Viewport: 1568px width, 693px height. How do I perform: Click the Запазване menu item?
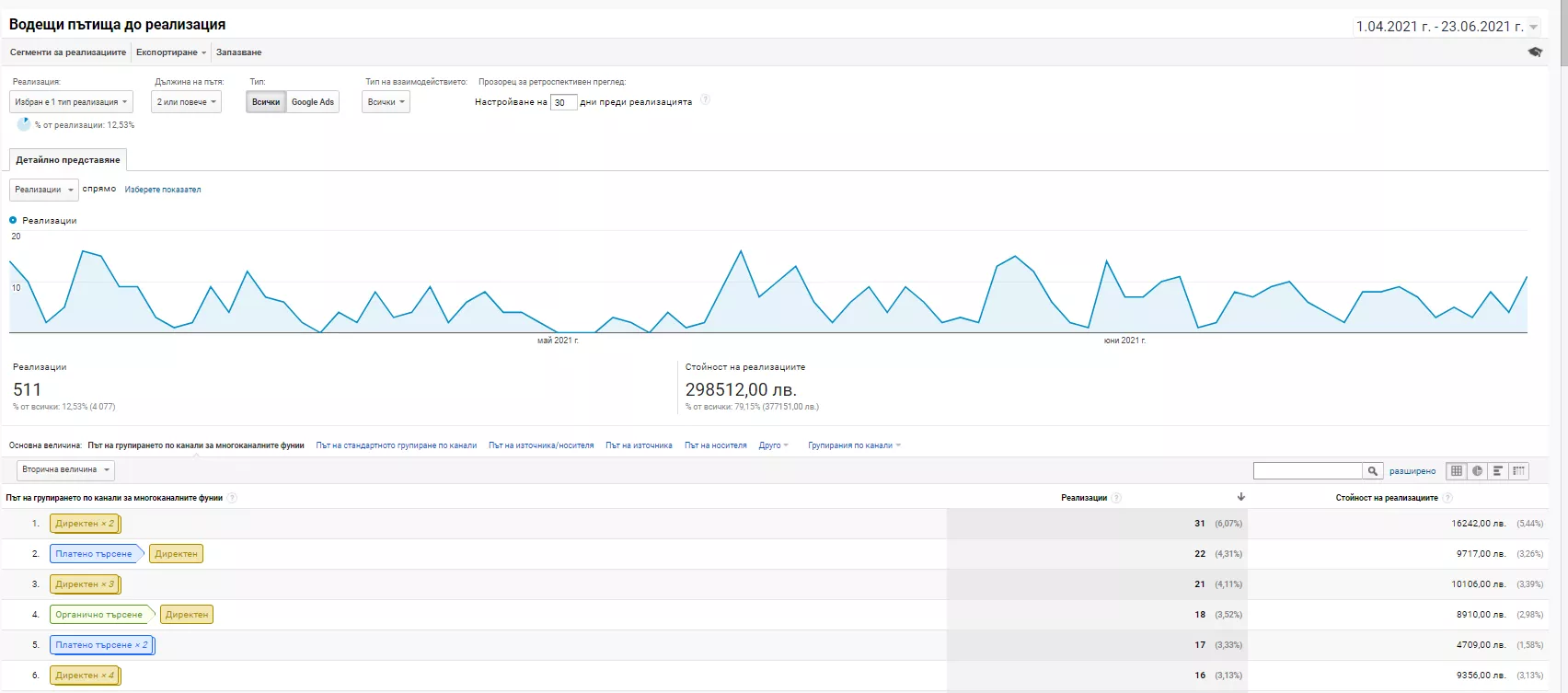(239, 52)
